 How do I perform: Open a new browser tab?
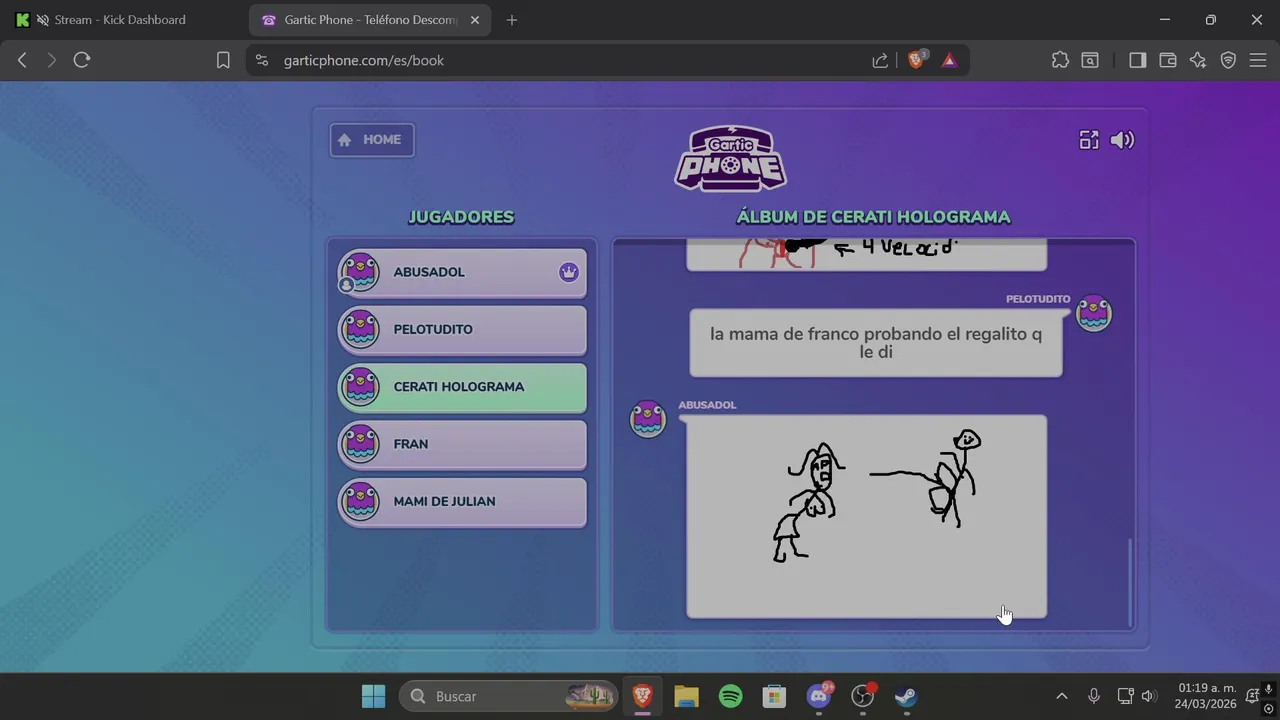[x=512, y=20]
